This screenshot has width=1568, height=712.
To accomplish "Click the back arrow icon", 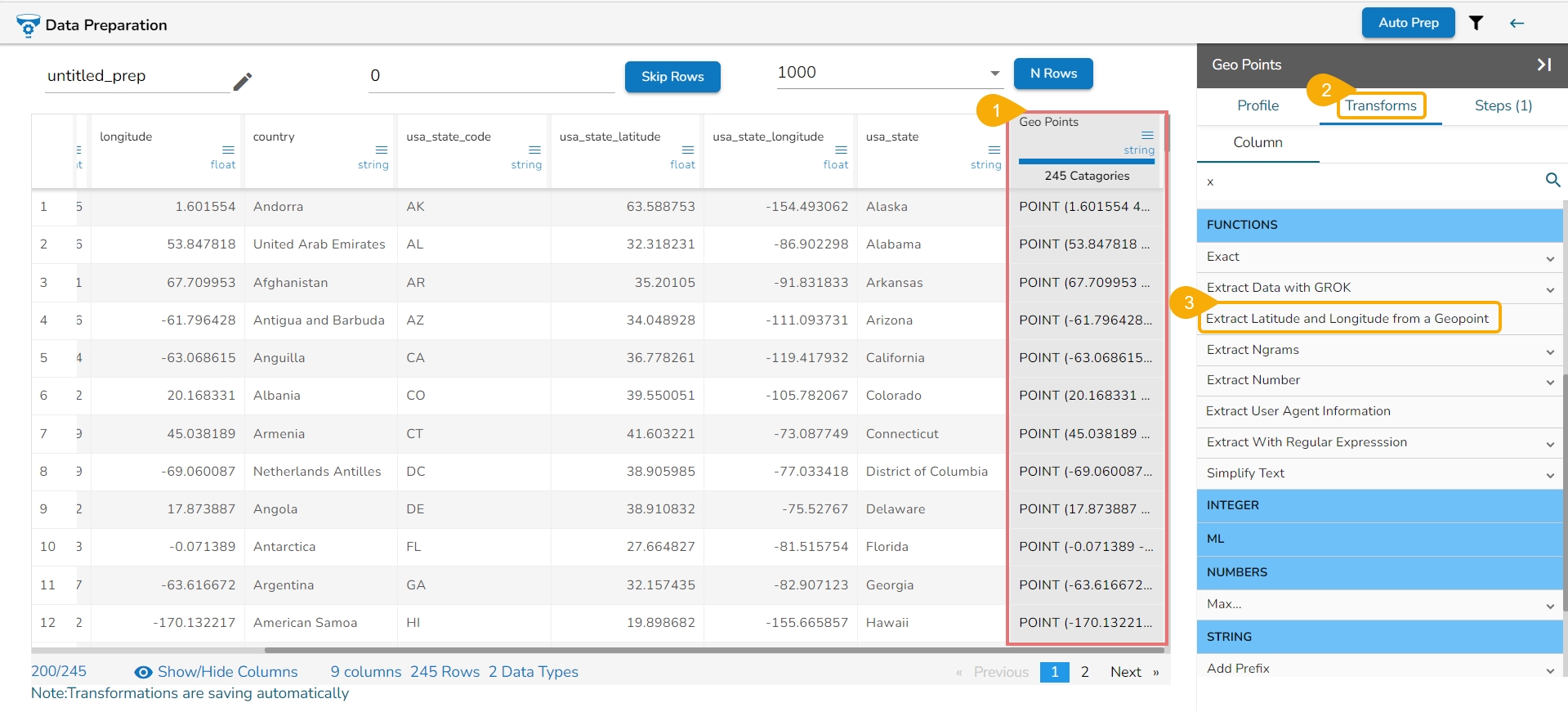I will 1517,23.
